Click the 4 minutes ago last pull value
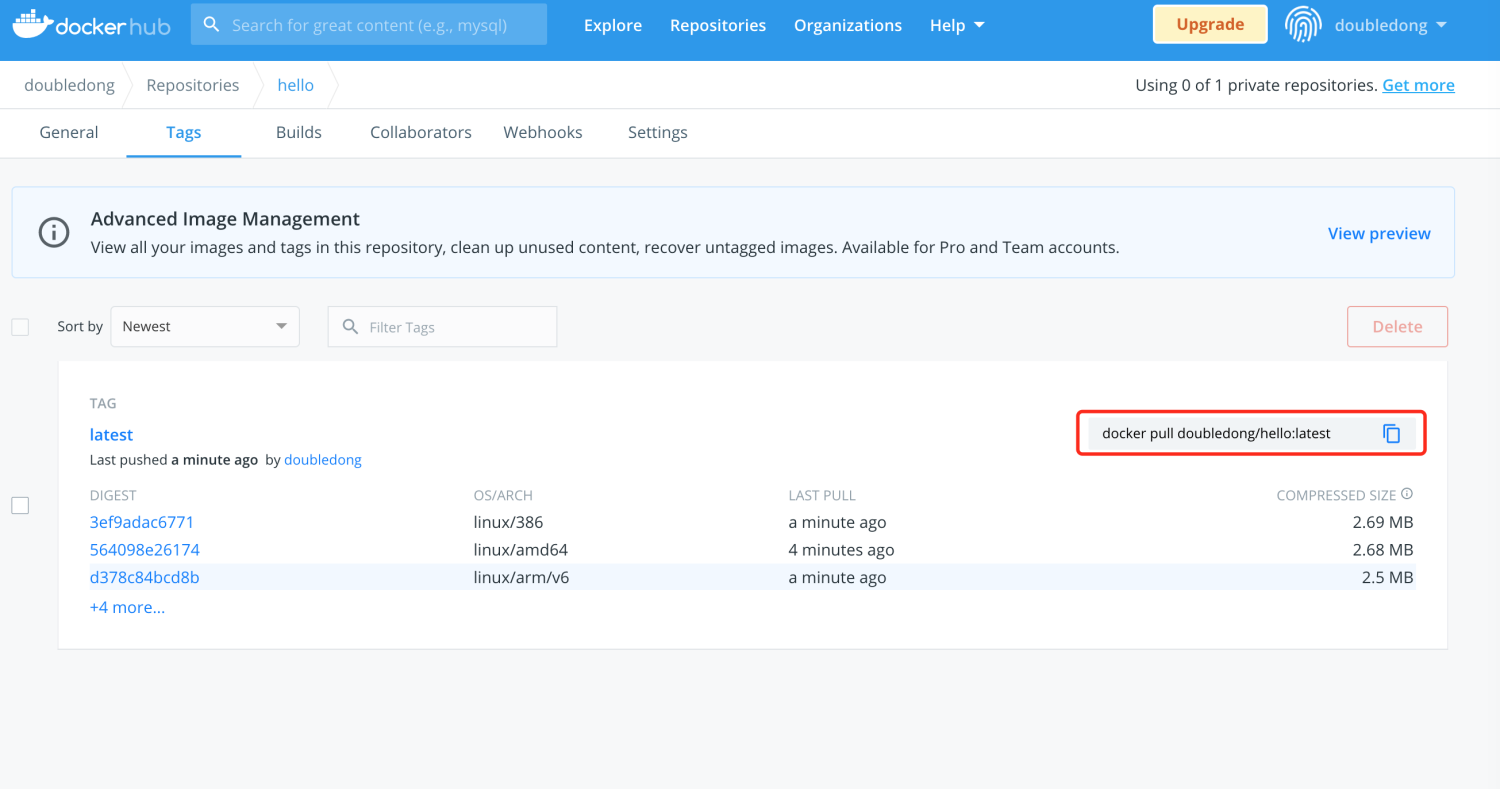Screen dimensions: 1500x789 point(841,550)
